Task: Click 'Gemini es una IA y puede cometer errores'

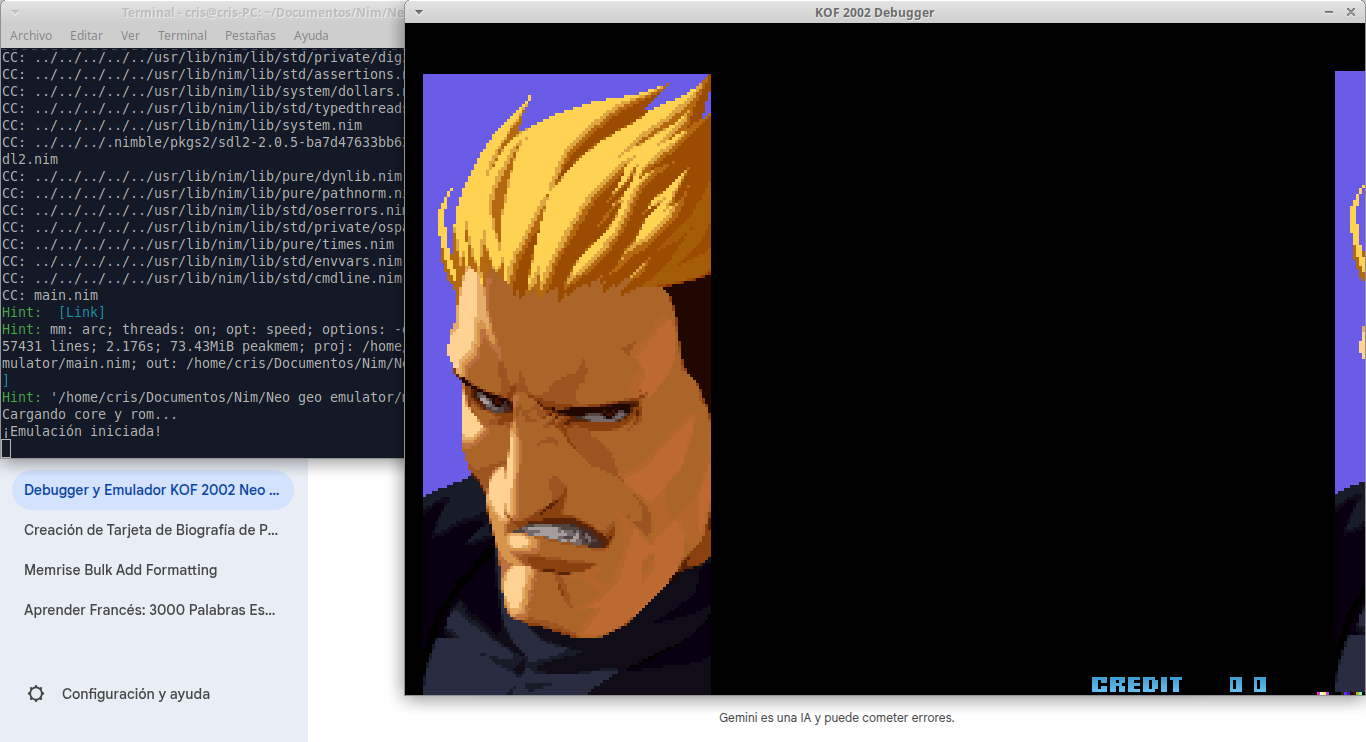Action: 837,718
